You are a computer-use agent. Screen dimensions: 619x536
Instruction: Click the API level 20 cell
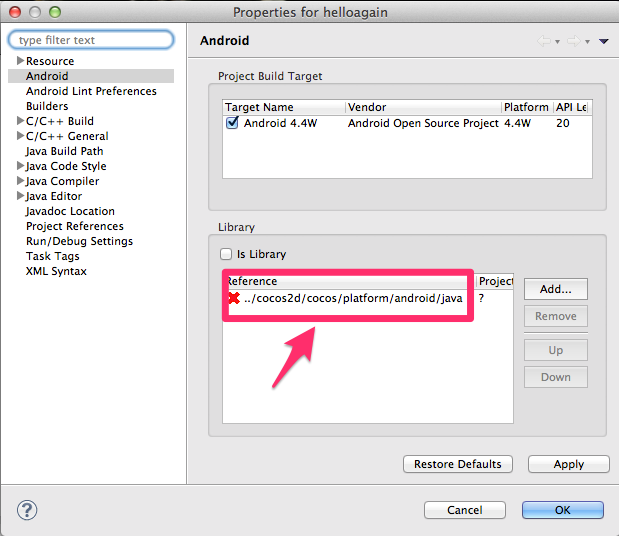tap(563, 123)
